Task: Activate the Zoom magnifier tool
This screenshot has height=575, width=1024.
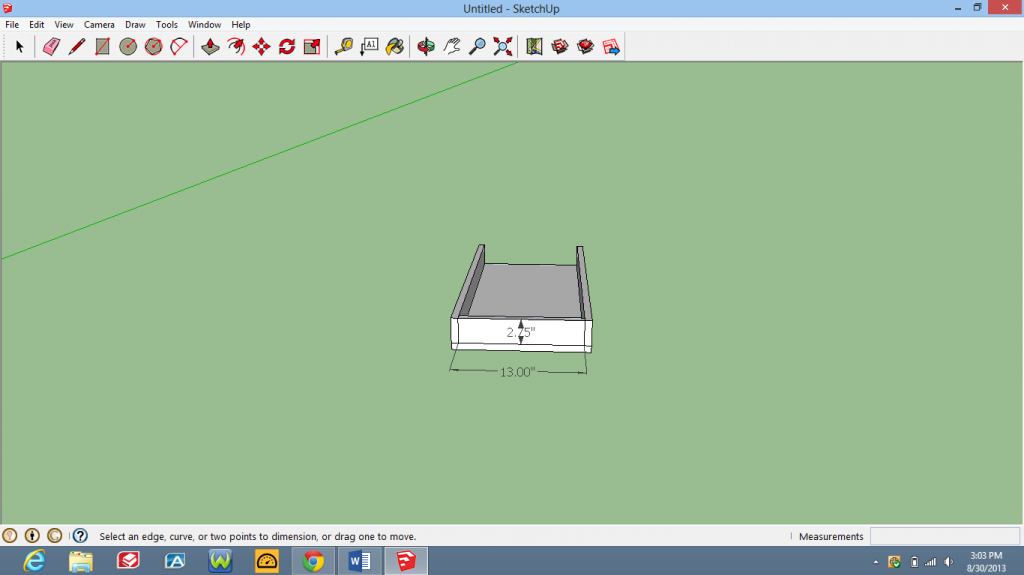Action: click(477, 46)
